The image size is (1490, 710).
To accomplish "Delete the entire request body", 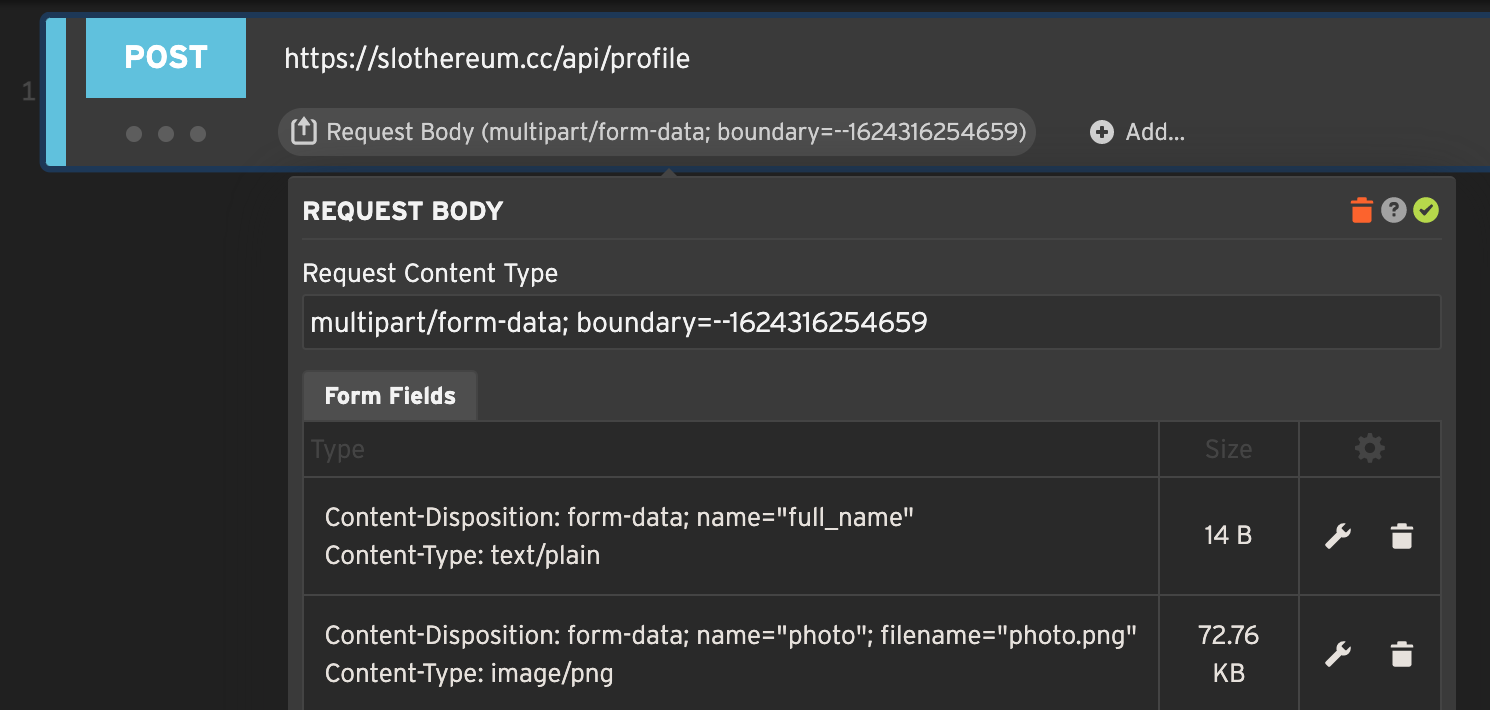I will (x=1361, y=210).
